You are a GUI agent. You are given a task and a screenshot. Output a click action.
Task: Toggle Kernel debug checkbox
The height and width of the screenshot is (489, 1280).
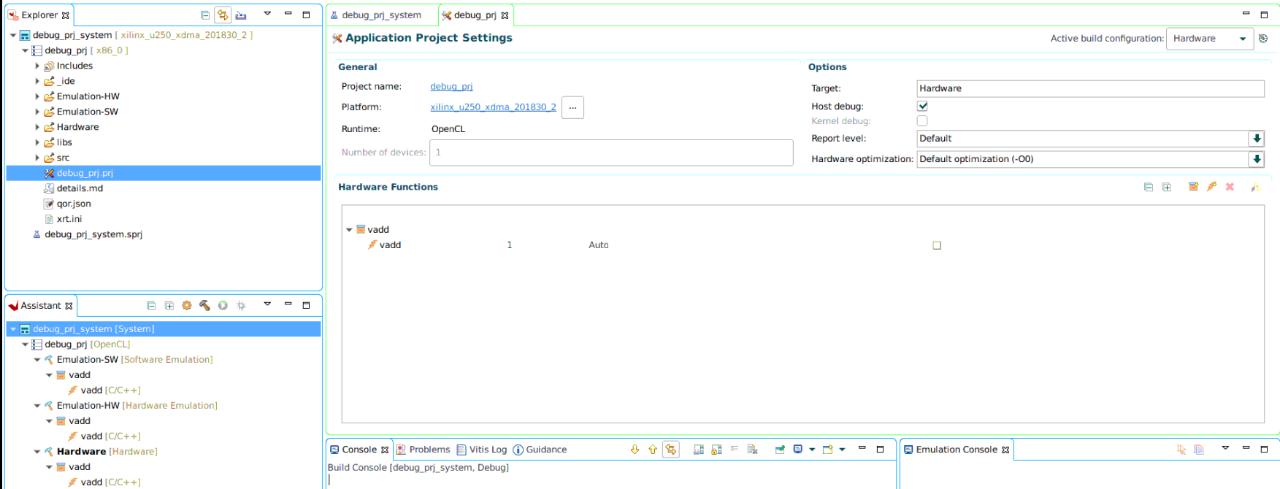tap(922, 121)
